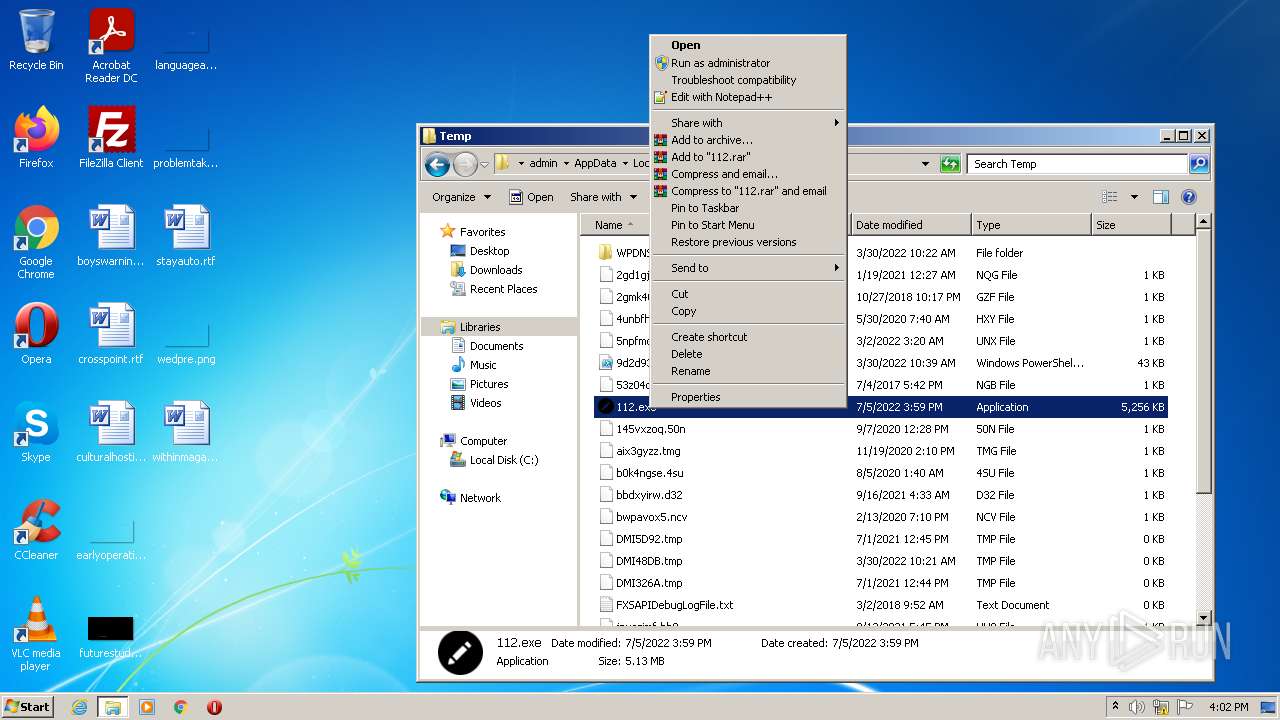Viewport: 1280px width, 720px height.
Task: Choose Add to "112.rar"
Action: pyautogui.click(x=747, y=157)
